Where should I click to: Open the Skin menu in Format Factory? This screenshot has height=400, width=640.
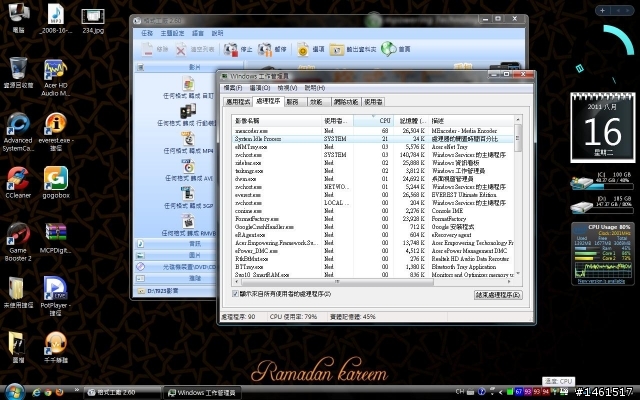(x=172, y=33)
